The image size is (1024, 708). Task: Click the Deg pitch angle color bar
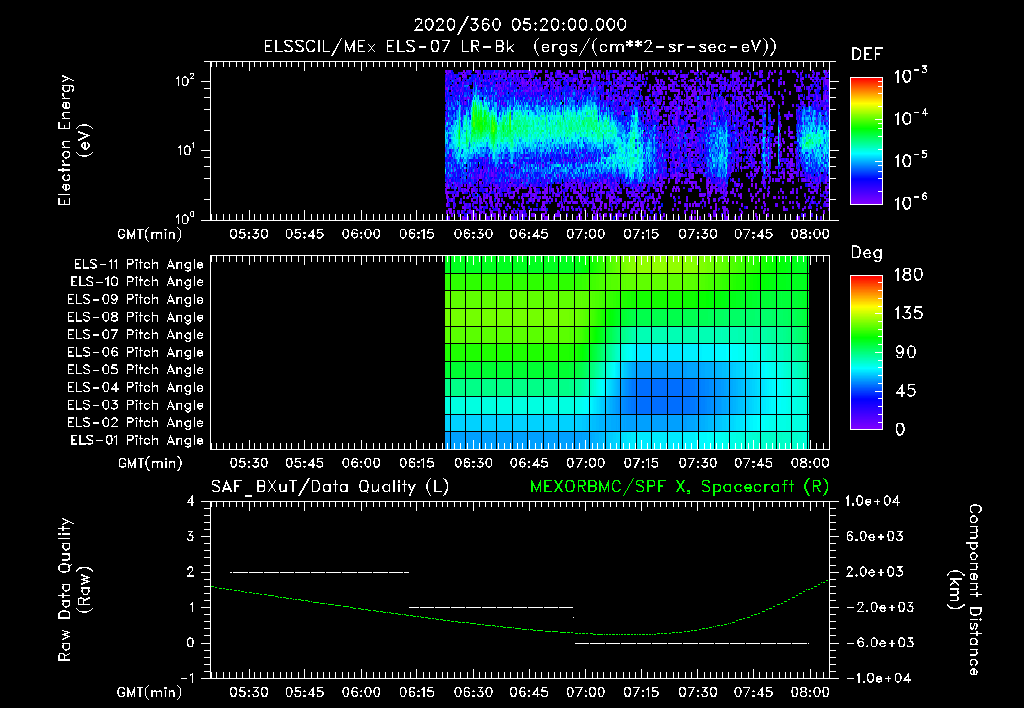point(866,352)
